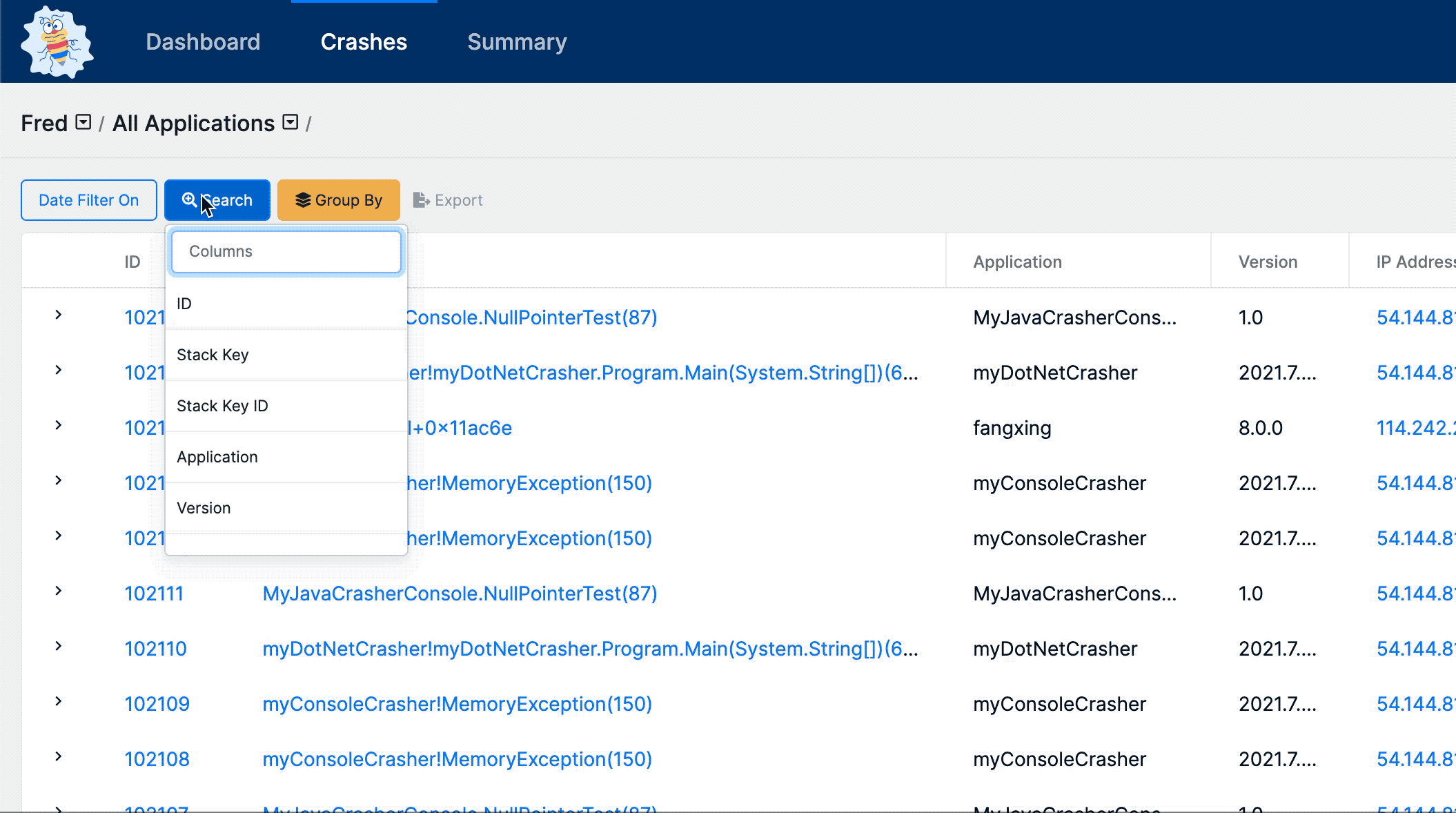The width and height of the screenshot is (1456, 813).
Task: Open the Summary tab
Action: tap(517, 42)
